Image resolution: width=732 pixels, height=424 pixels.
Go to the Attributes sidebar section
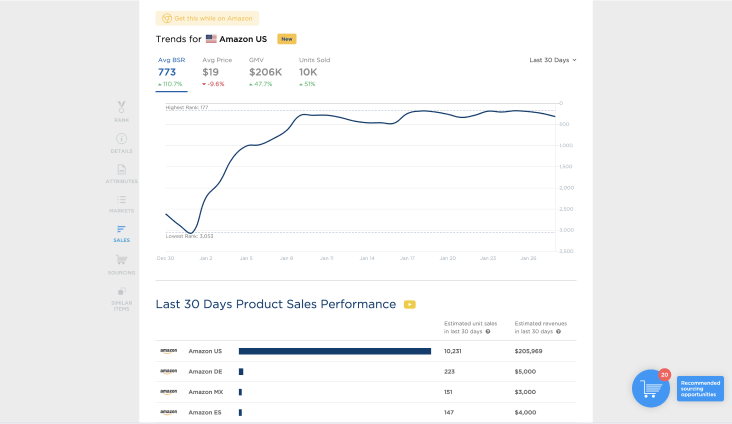(x=121, y=174)
